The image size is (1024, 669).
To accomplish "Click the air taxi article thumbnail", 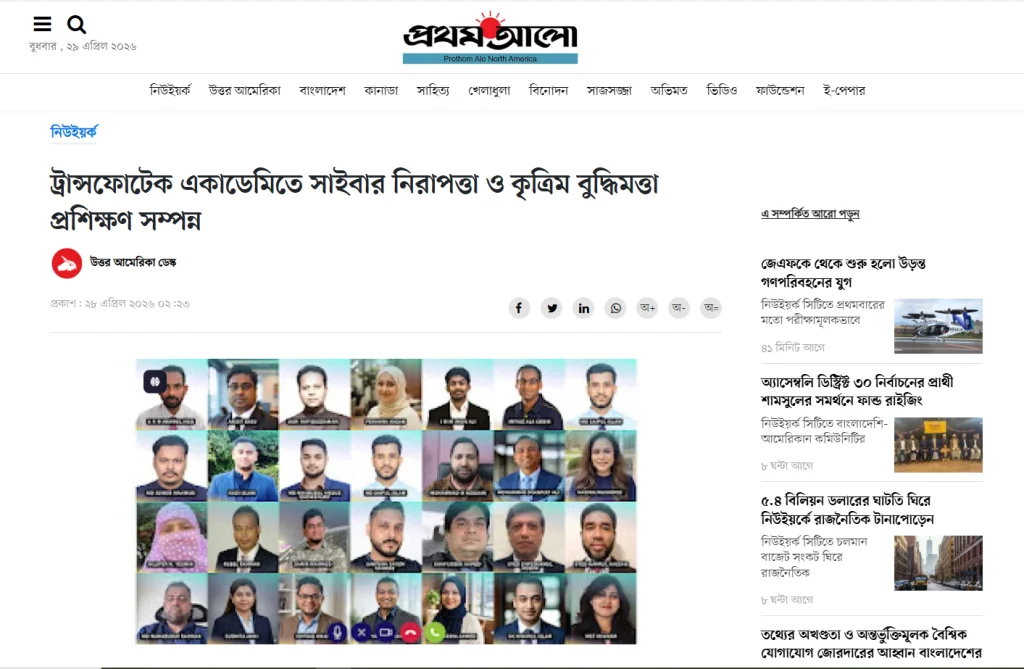I will click(x=938, y=326).
